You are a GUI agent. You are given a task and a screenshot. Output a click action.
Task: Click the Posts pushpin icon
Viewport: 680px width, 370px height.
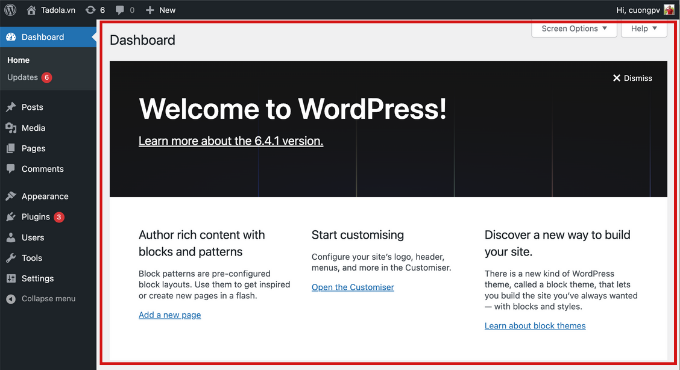point(11,107)
